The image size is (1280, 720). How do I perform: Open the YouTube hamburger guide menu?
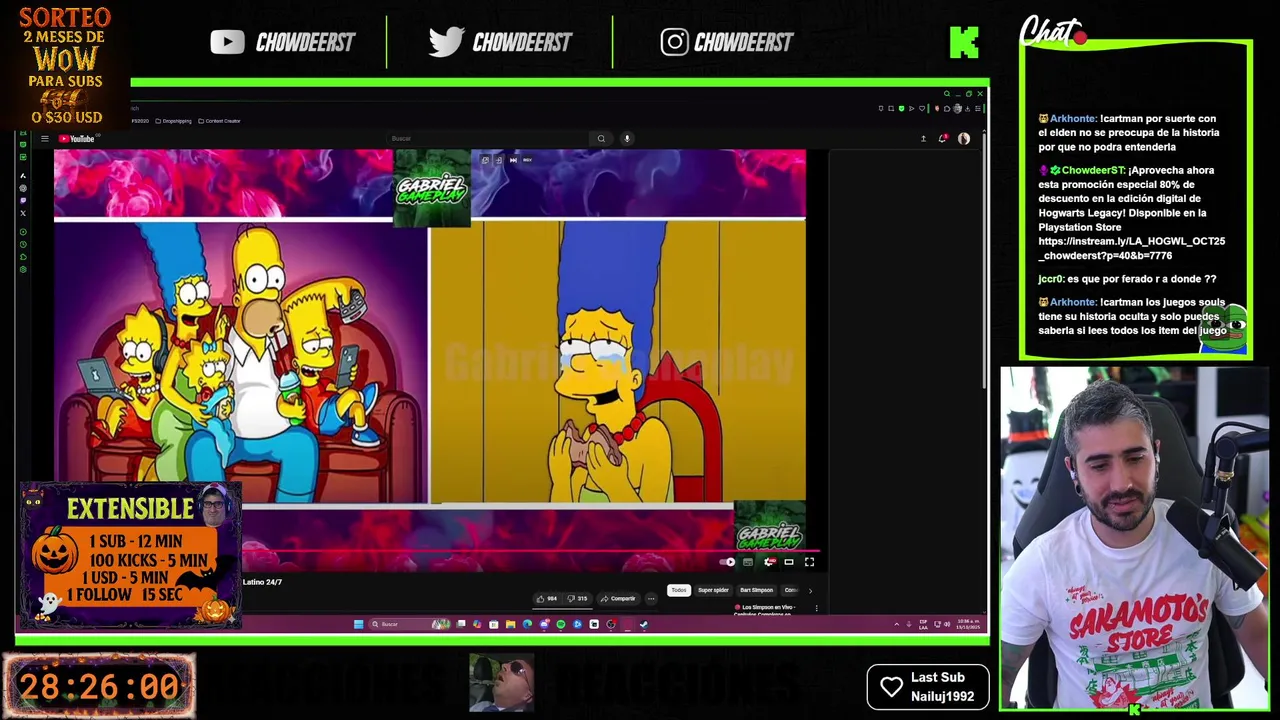pyautogui.click(x=44, y=139)
